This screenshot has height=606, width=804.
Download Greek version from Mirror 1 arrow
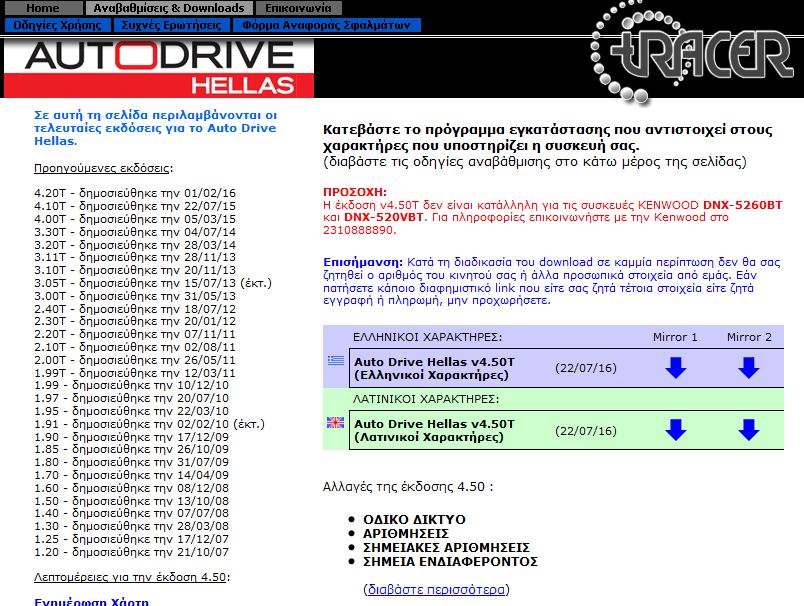click(675, 368)
